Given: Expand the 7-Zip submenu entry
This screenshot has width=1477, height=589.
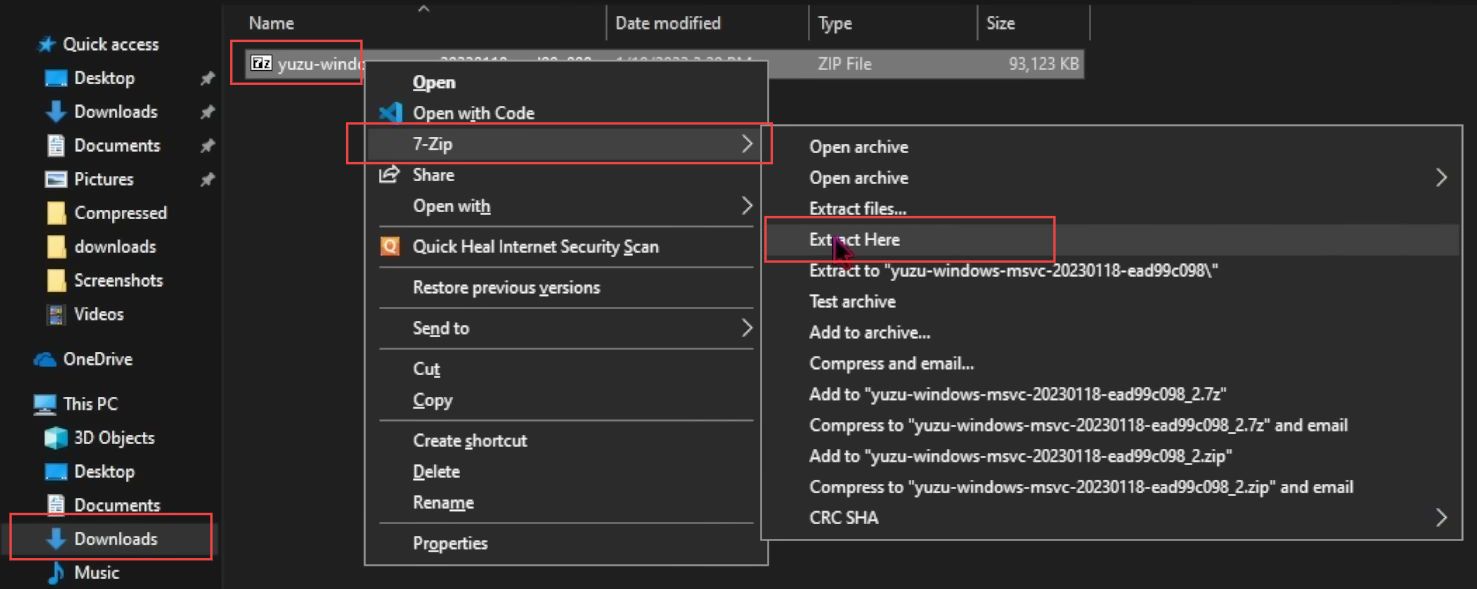Looking at the screenshot, I should (x=564, y=144).
